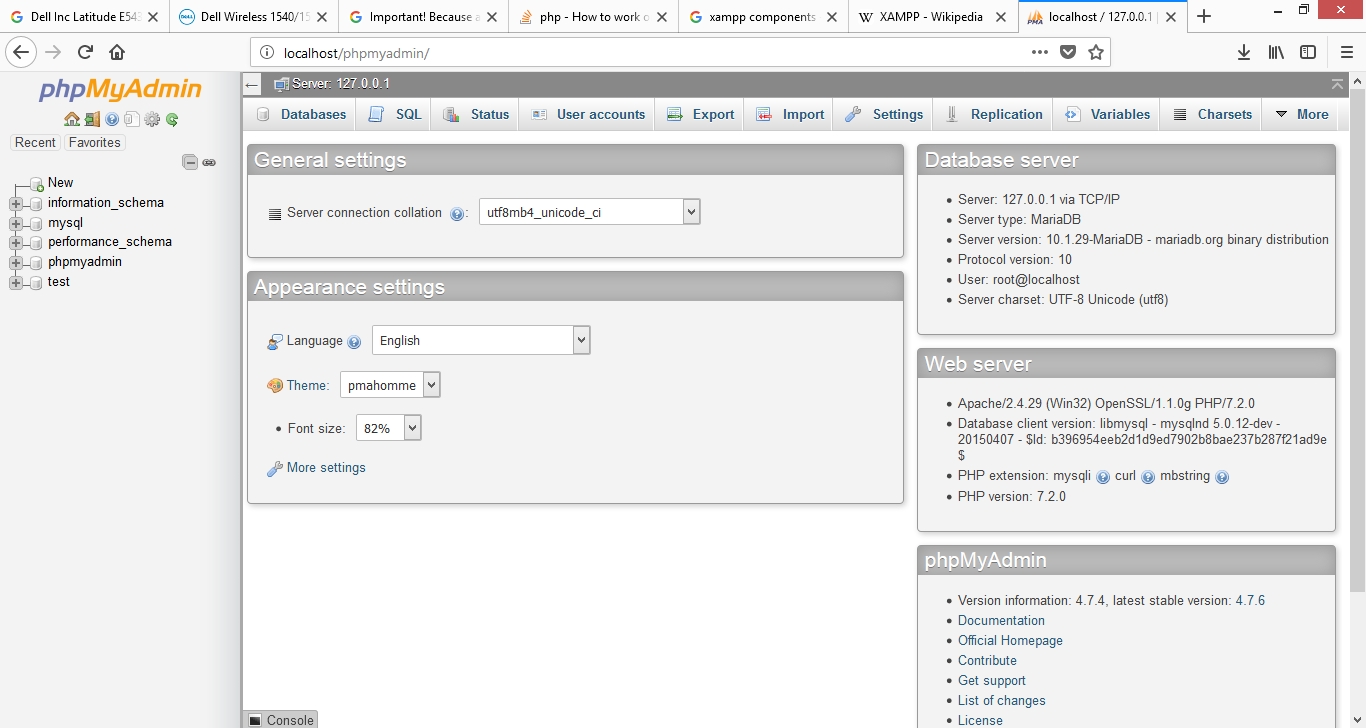
Task: Click the 4.7.6 latest version link
Action: click(x=1250, y=601)
